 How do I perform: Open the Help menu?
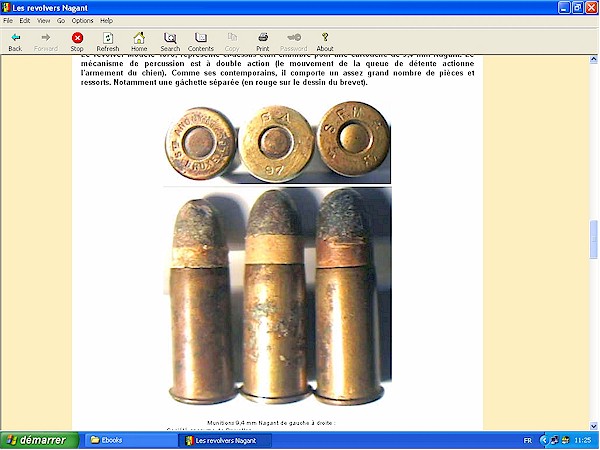(106, 21)
